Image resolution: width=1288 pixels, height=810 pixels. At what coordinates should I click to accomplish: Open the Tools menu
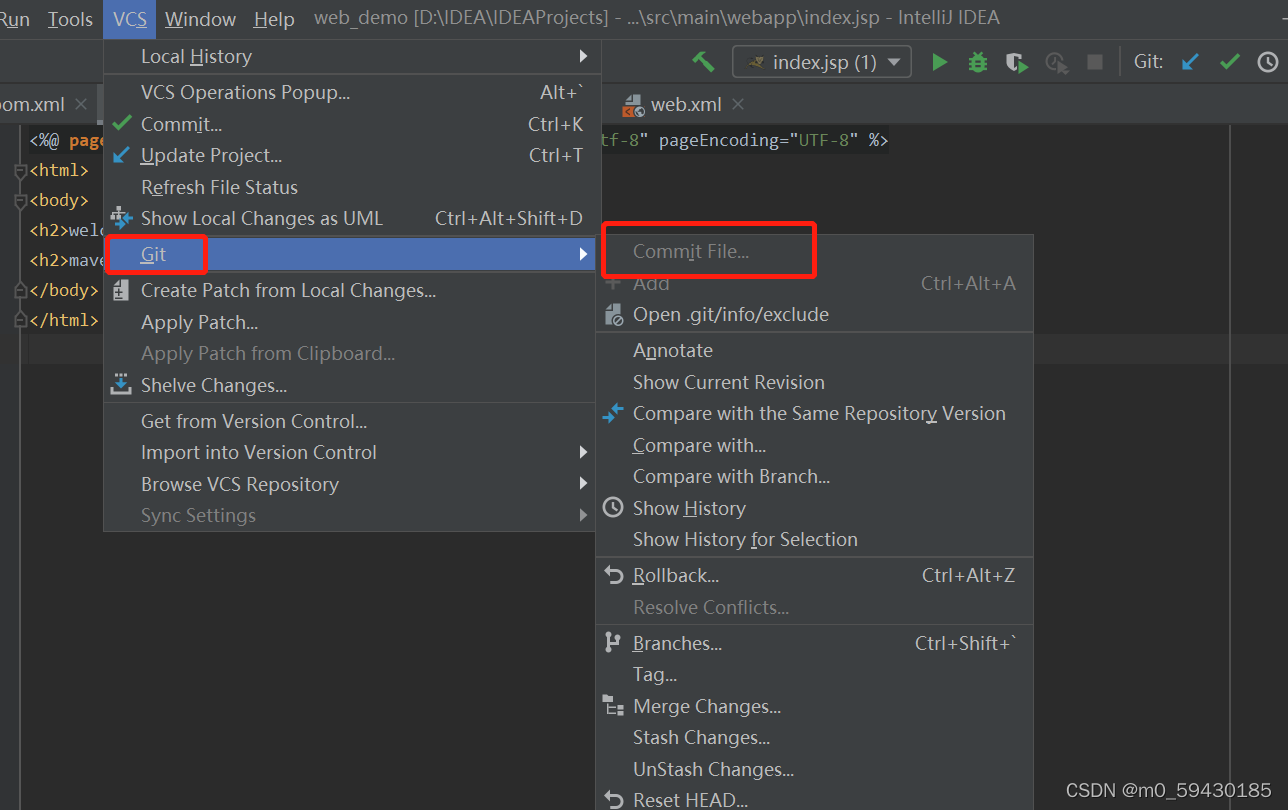point(70,19)
